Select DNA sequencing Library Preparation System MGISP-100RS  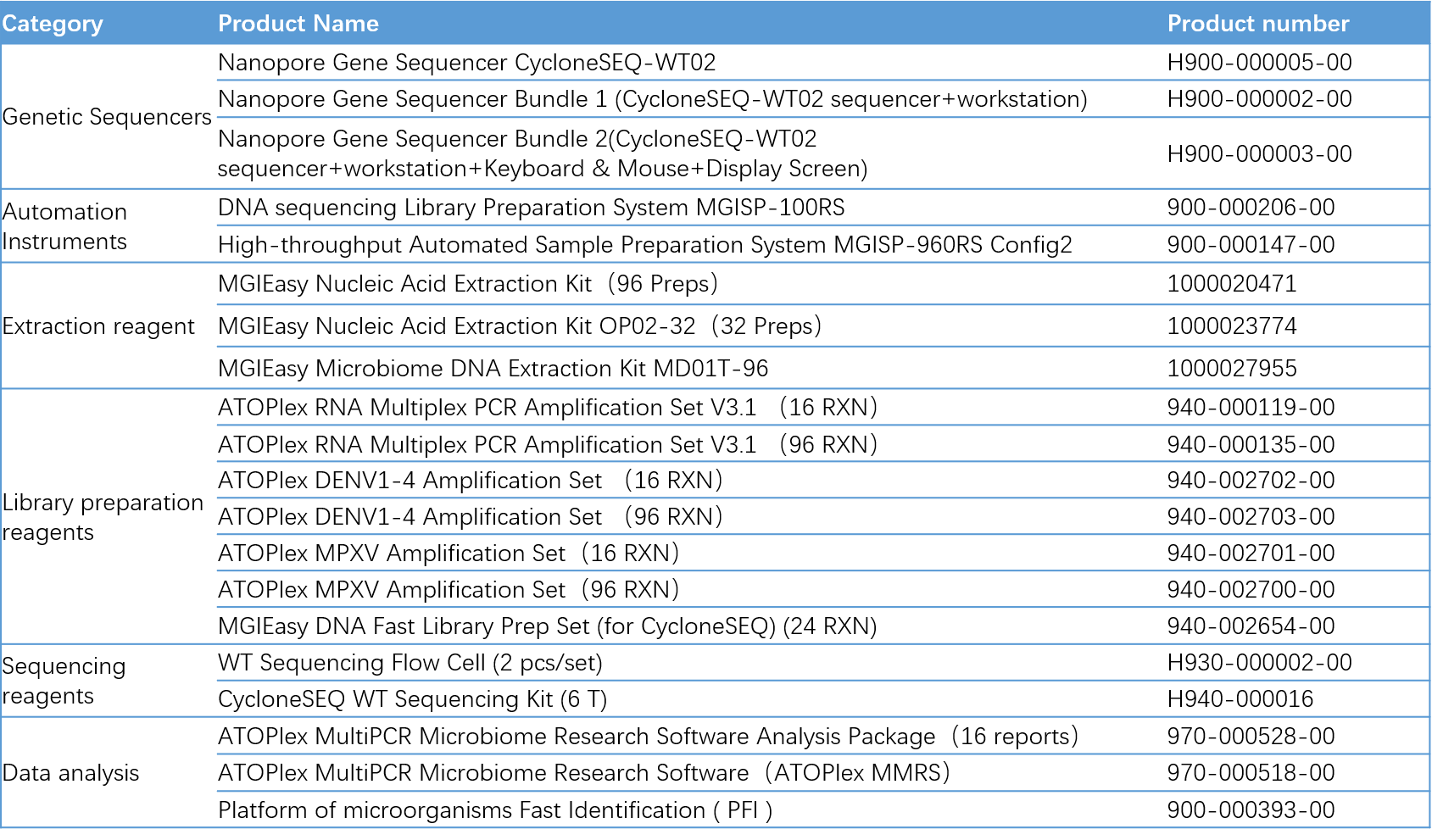(532, 208)
